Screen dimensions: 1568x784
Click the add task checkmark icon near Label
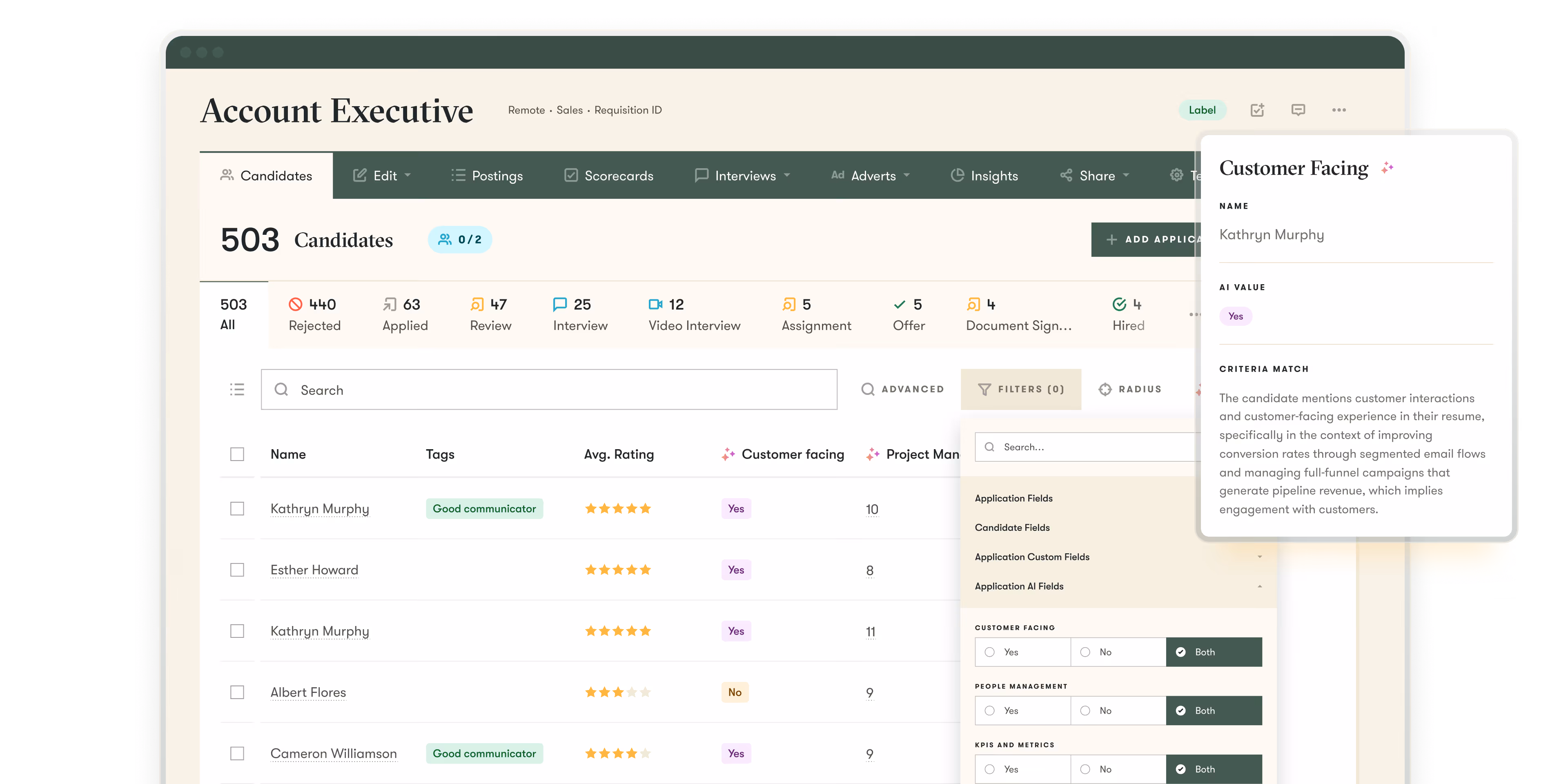tap(1257, 110)
